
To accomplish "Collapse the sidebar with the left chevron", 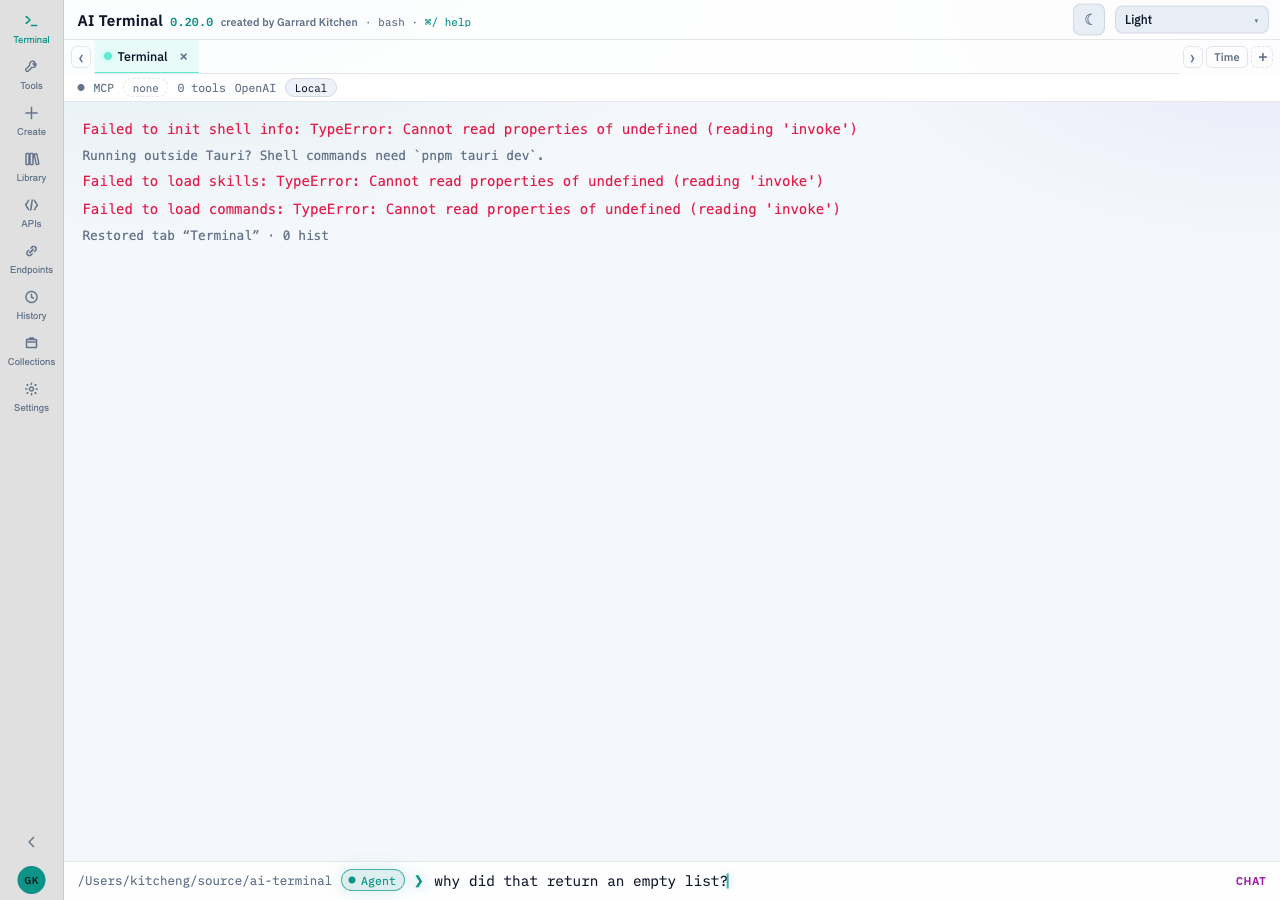I will 31,842.
